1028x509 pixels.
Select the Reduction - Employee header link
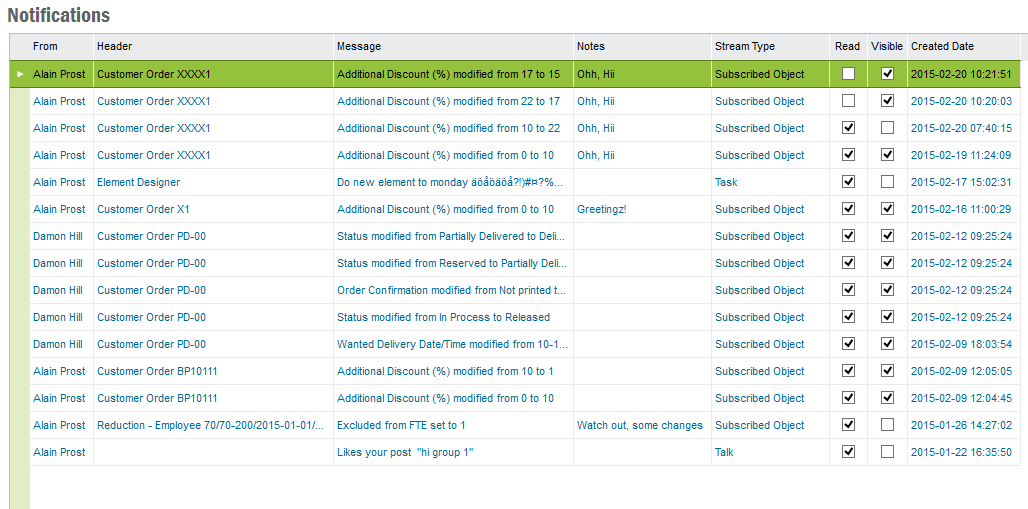point(210,425)
